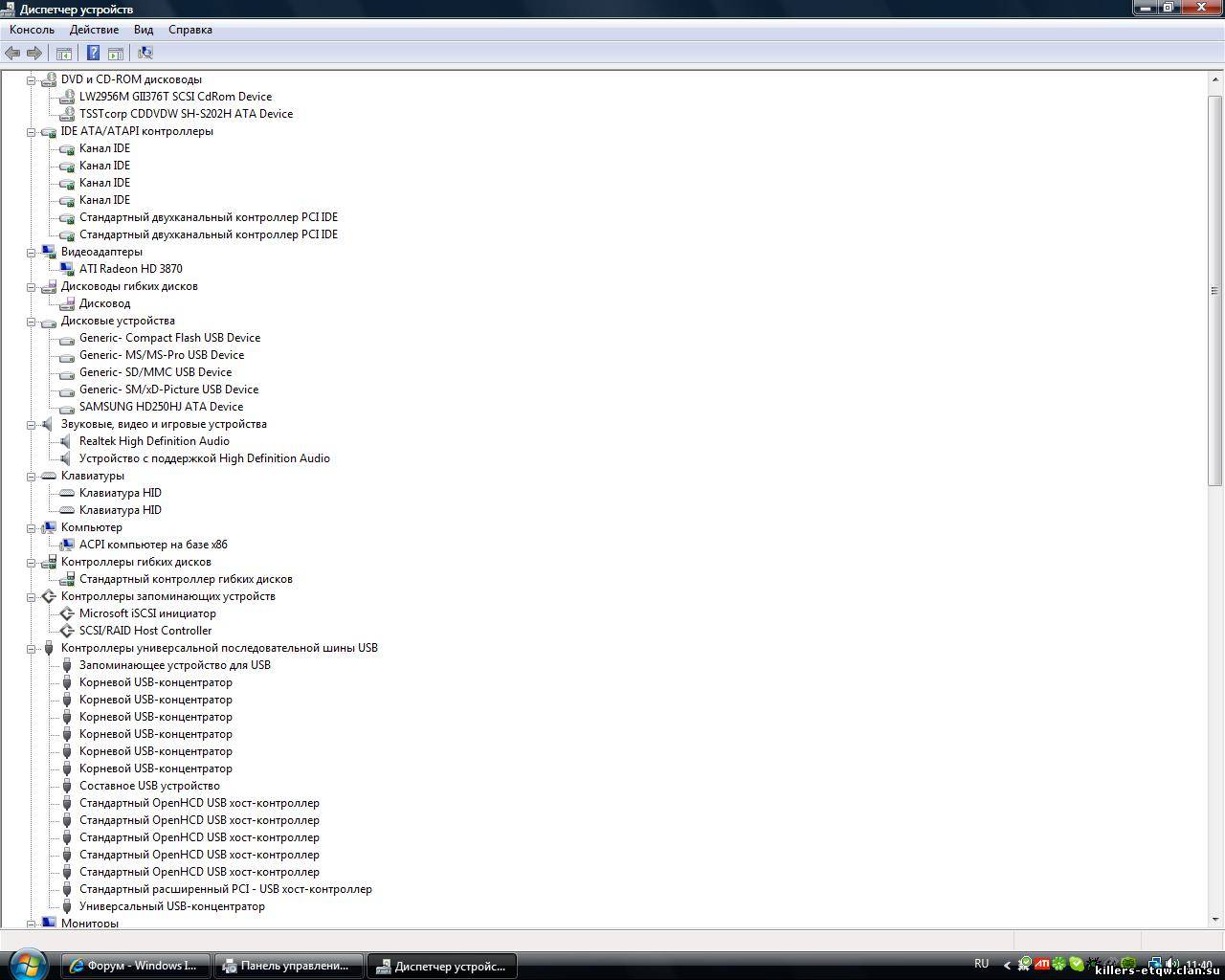This screenshot has width=1225, height=980.
Task: Toggle the Мониторы node expander
Action: [31, 924]
